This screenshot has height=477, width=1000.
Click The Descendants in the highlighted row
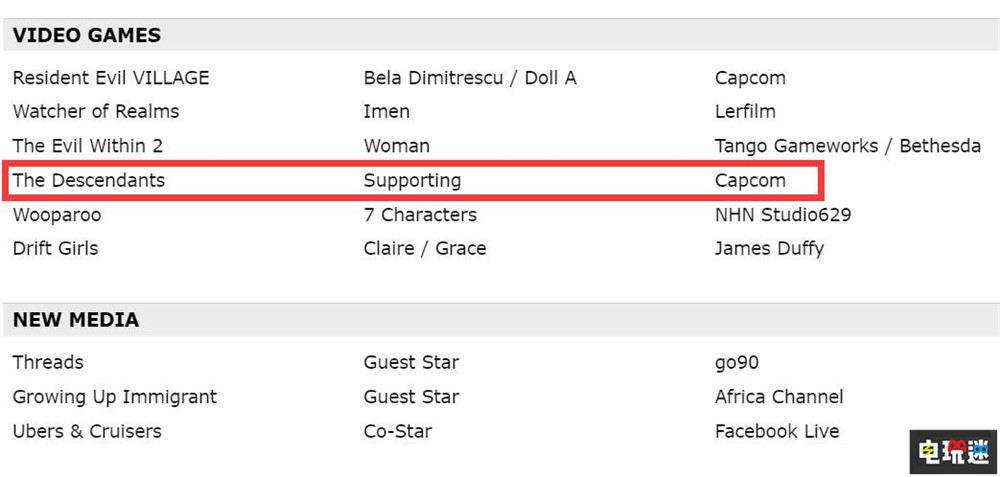tap(89, 181)
